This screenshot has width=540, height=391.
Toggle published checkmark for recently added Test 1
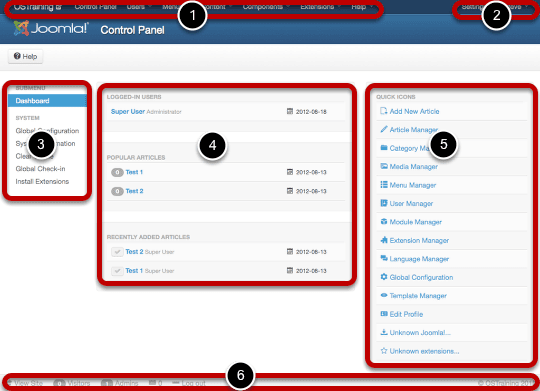click(117, 271)
